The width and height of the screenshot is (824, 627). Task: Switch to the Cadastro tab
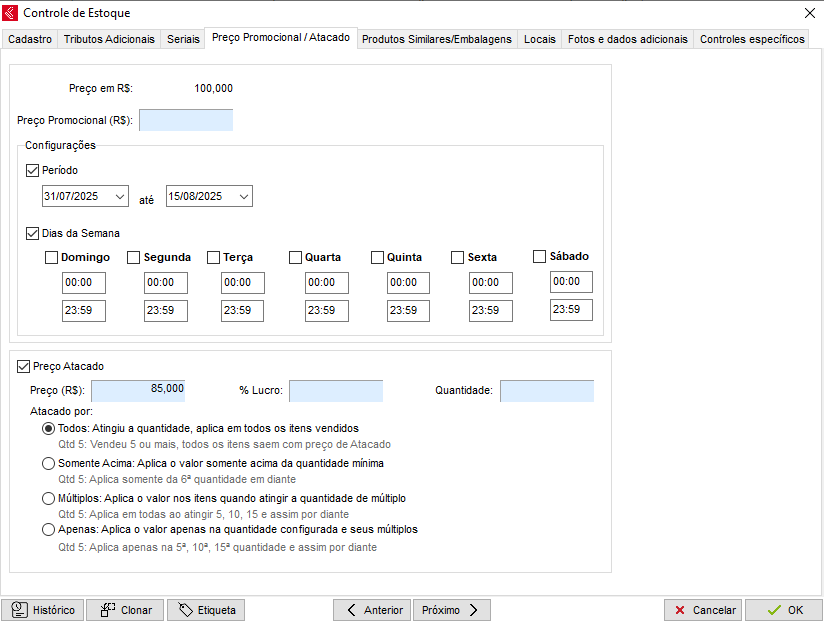[x=30, y=39]
